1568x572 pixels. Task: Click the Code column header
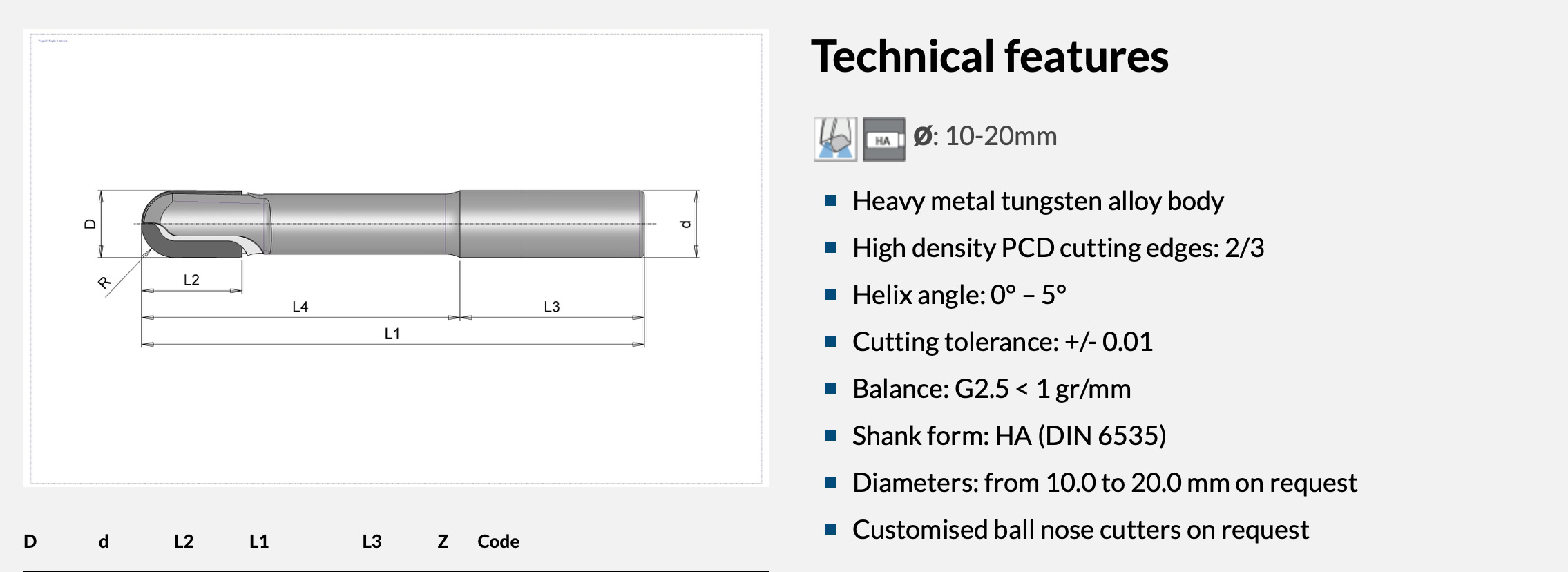498,542
